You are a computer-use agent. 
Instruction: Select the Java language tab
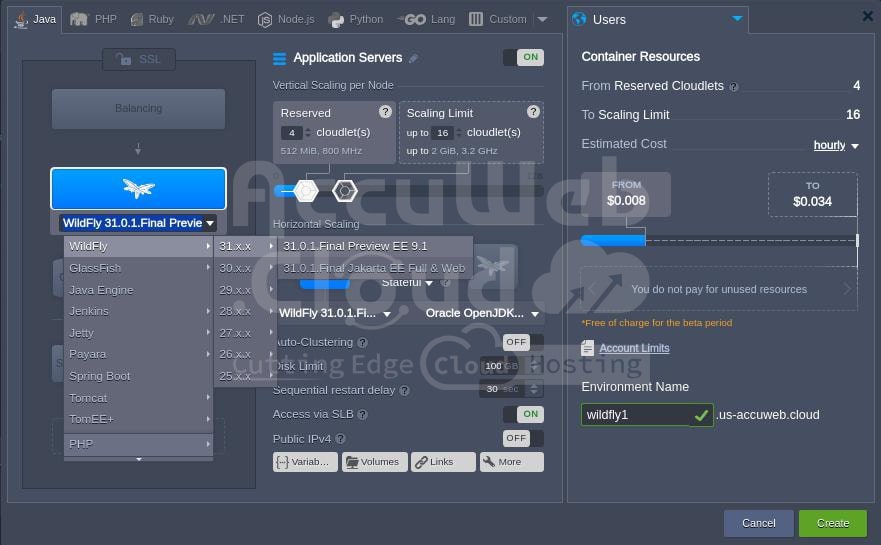[35, 20]
